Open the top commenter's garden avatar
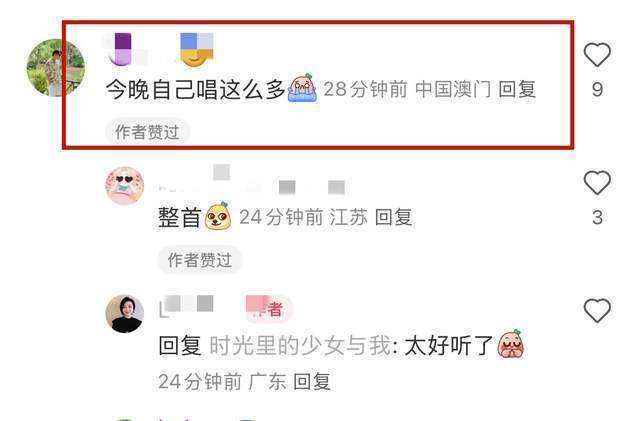This screenshot has height=421, width=640. click(56, 67)
